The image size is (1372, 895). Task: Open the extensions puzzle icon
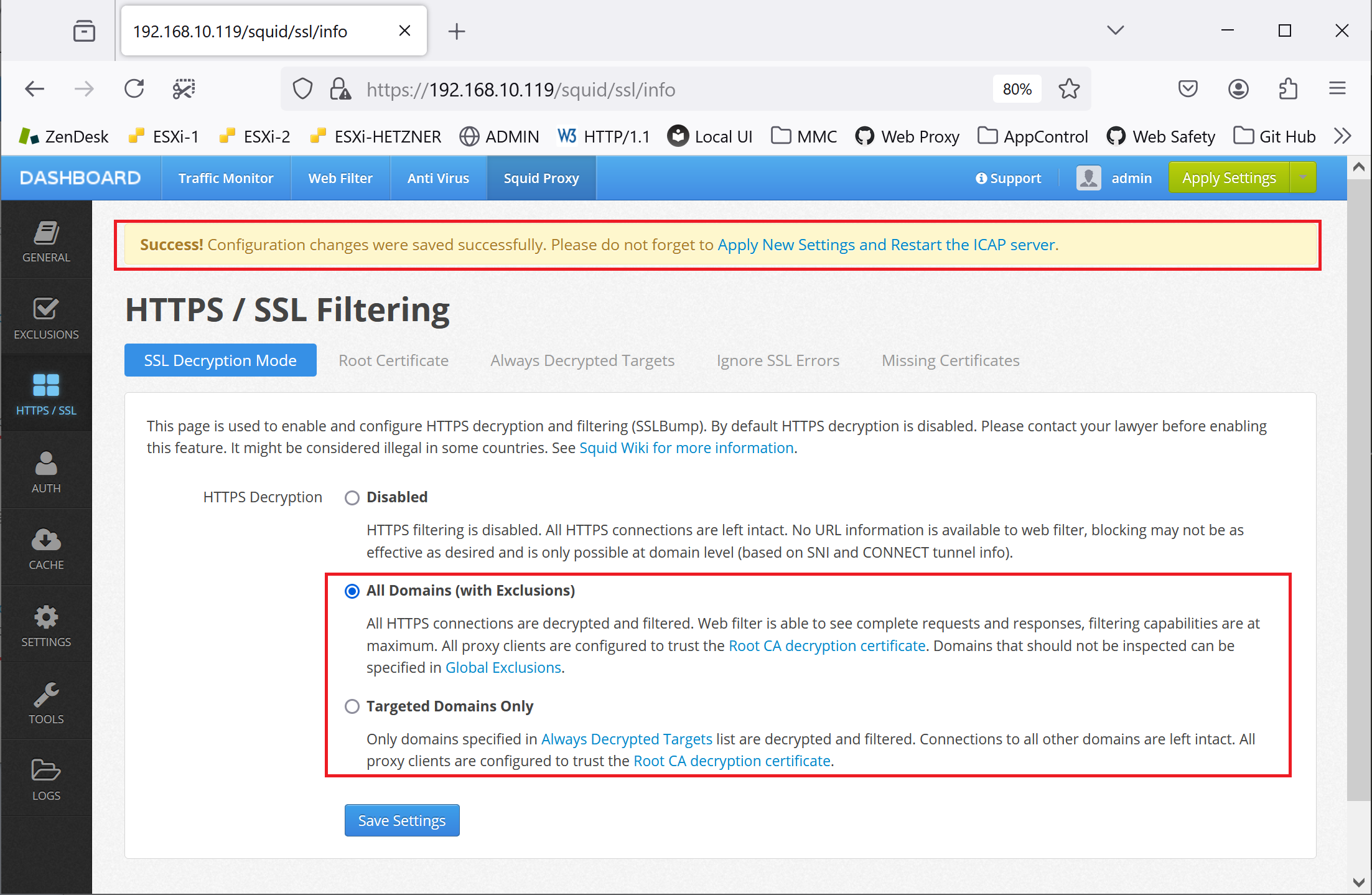point(1288,89)
